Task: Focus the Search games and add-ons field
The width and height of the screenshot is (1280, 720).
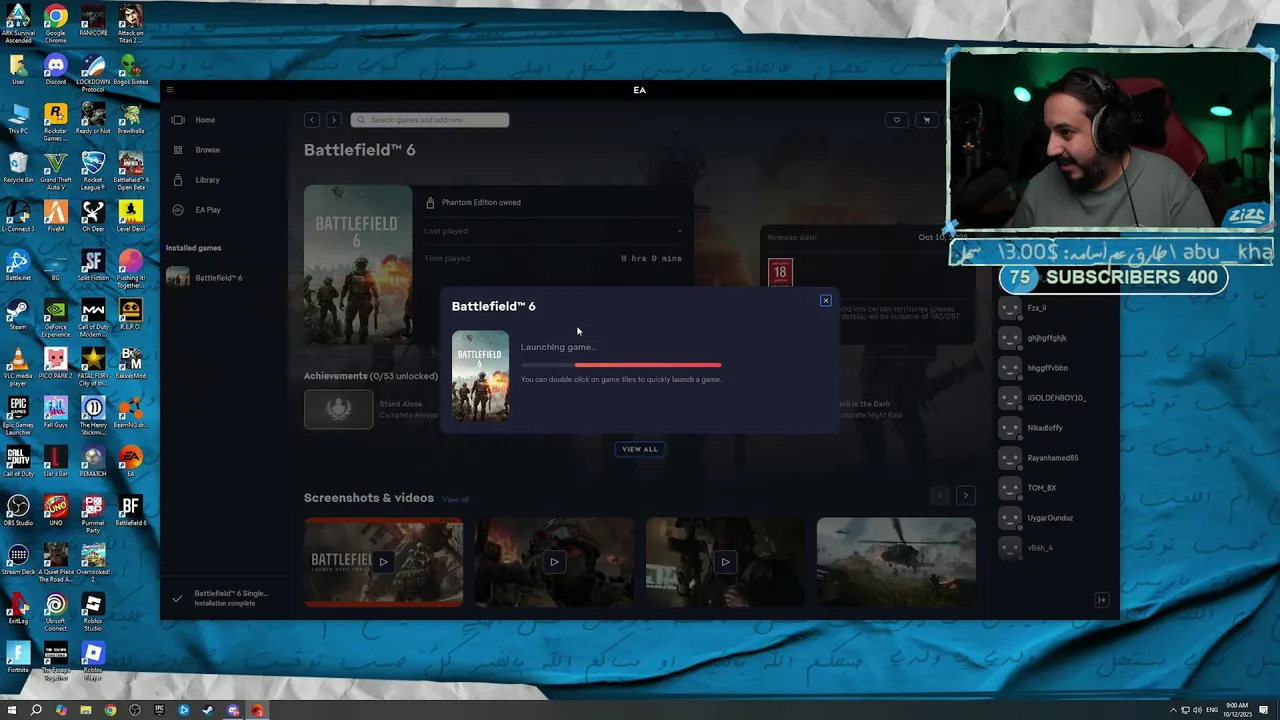Action: pyautogui.click(x=430, y=120)
